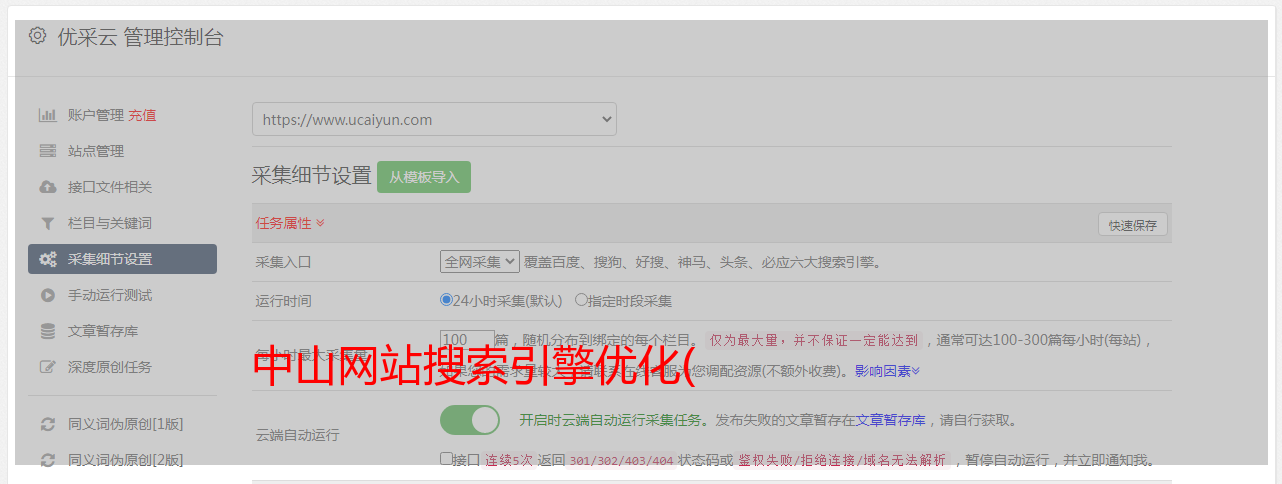Click the green 从模板导入 button
Image resolution: width=1282 pixels, height=484 pixels.
click(424, 177)
